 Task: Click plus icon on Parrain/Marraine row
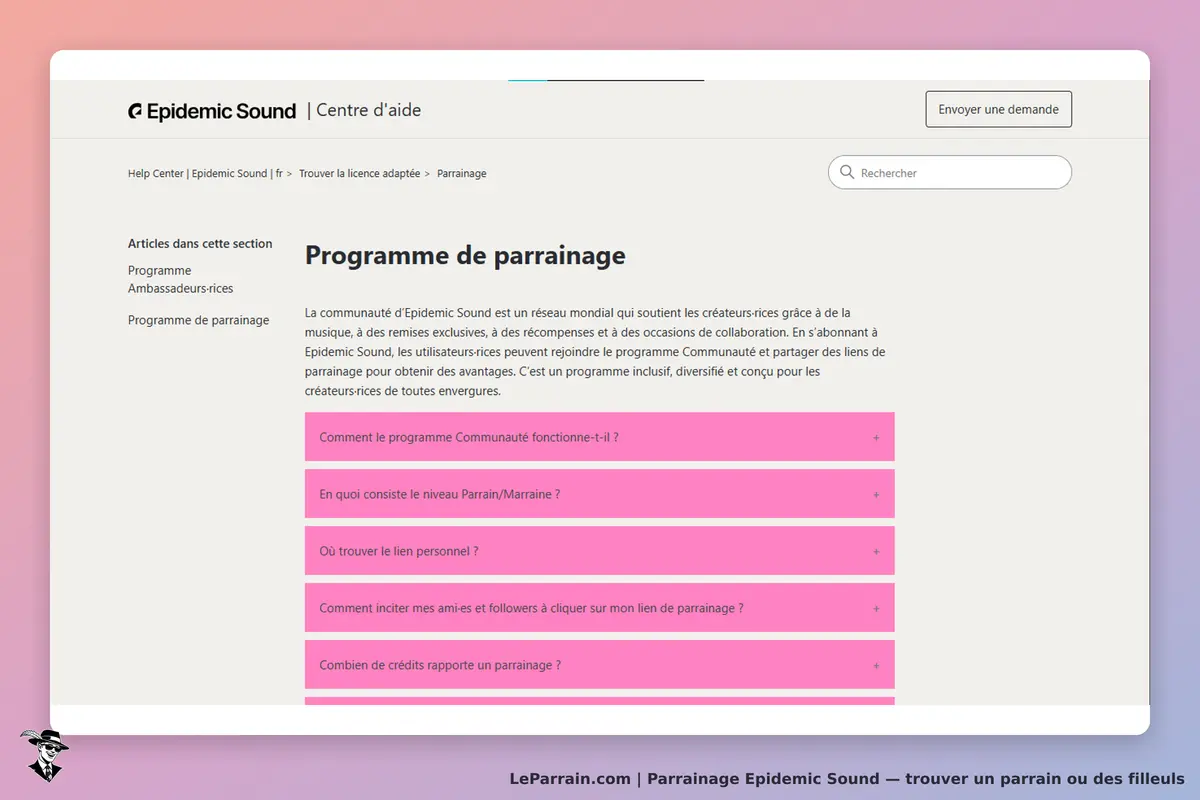click(876, 495)
